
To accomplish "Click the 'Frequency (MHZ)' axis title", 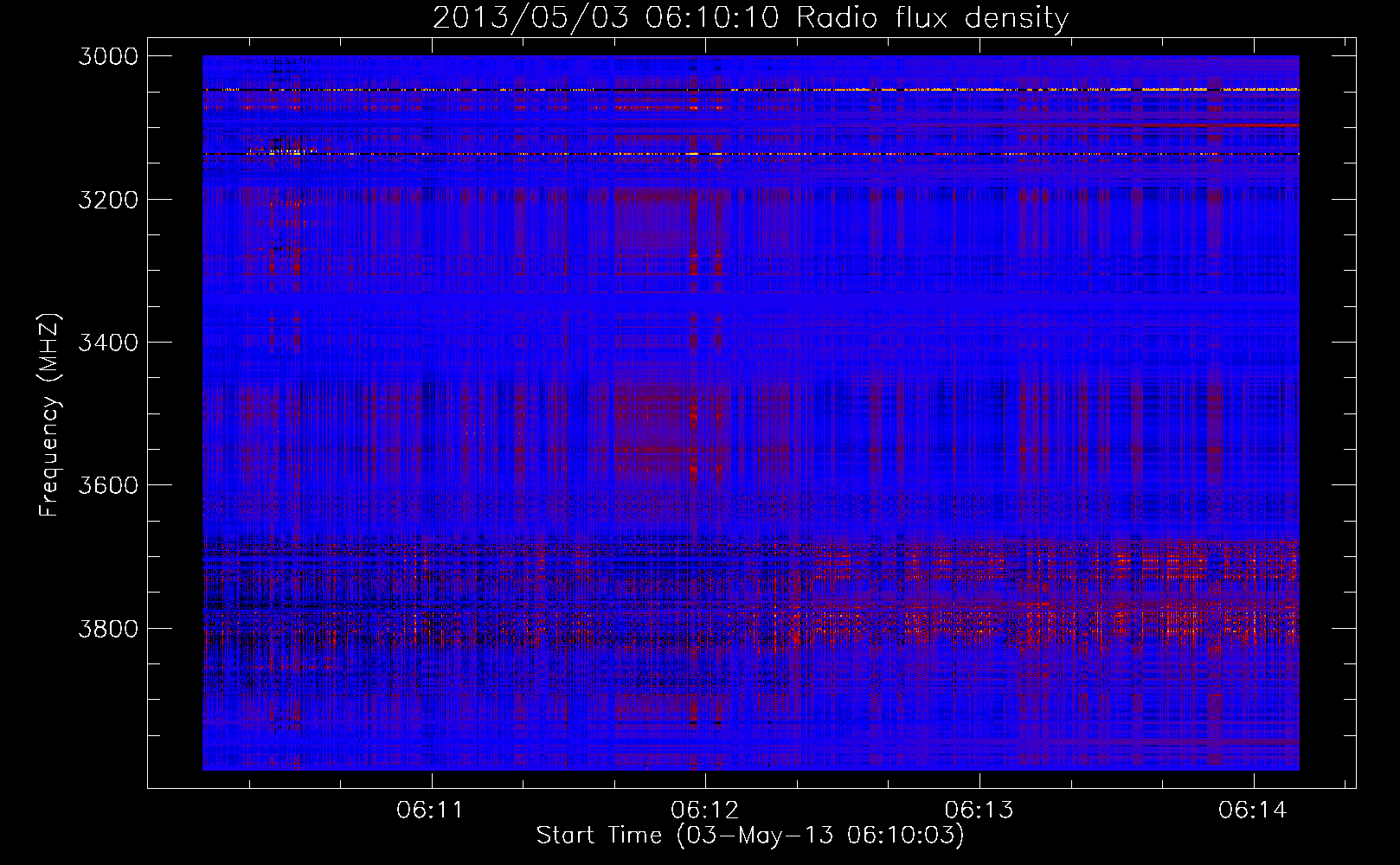I will [50, 415].
